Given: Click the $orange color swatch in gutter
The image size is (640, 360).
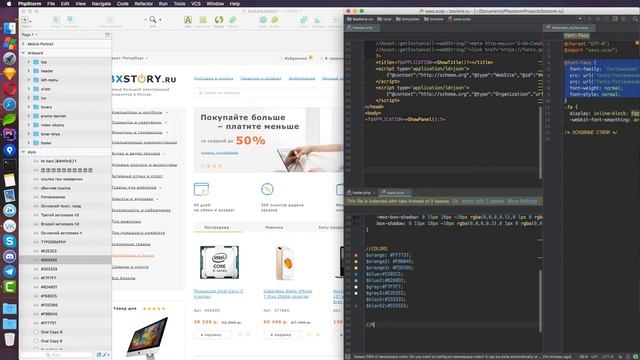Looking at the screenshot, I should click(356, 255).
